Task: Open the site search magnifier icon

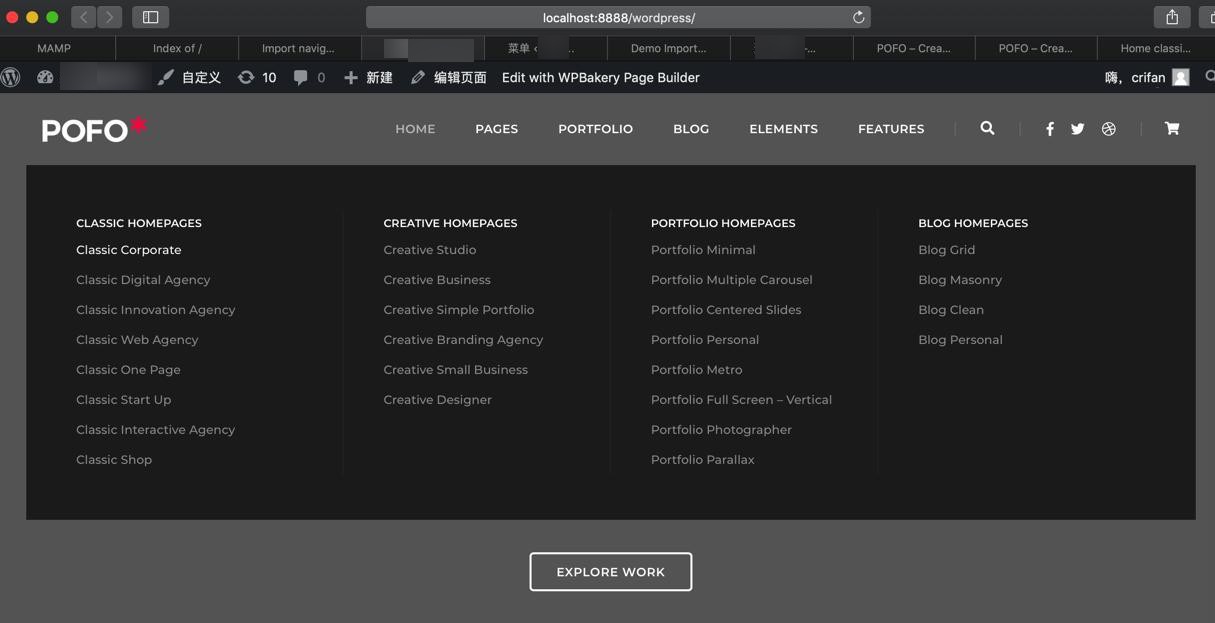Action: [x=987, y=128]
